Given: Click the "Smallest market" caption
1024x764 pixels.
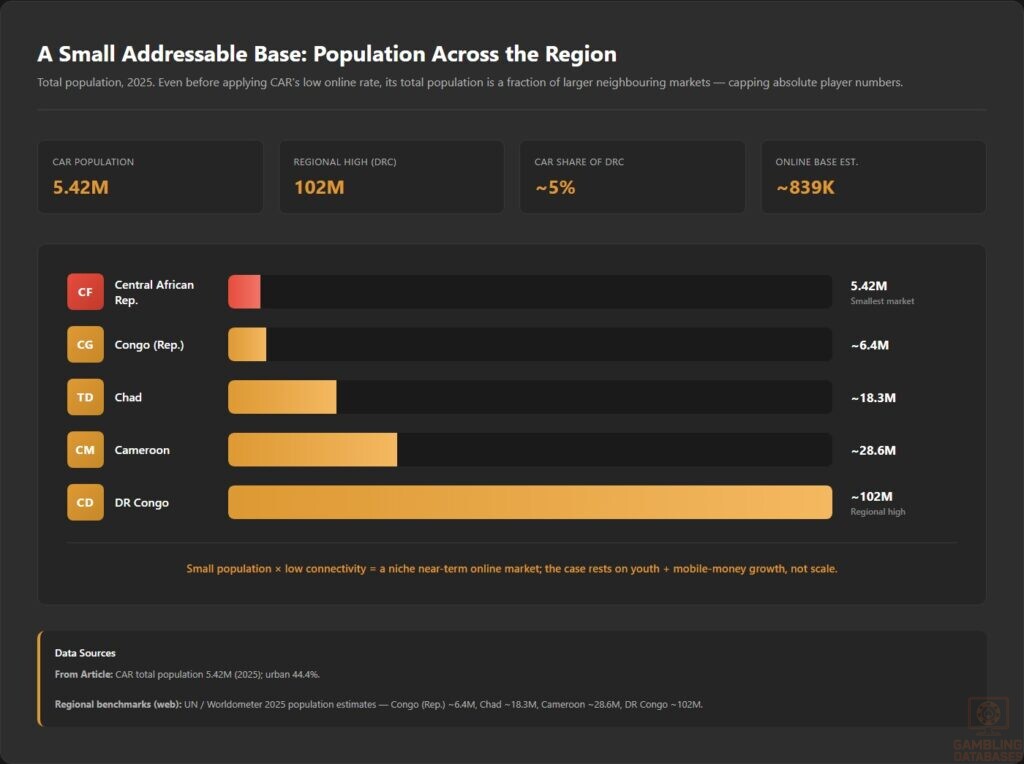Looking at the screenshot, I should coord(882,301).
